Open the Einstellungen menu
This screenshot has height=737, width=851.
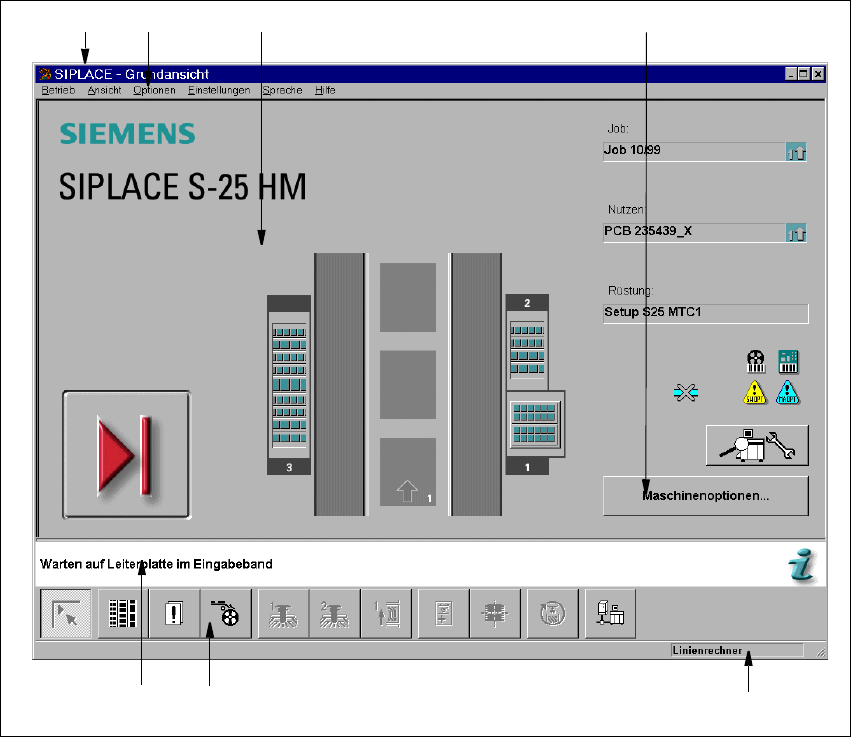tap(219, 91)
